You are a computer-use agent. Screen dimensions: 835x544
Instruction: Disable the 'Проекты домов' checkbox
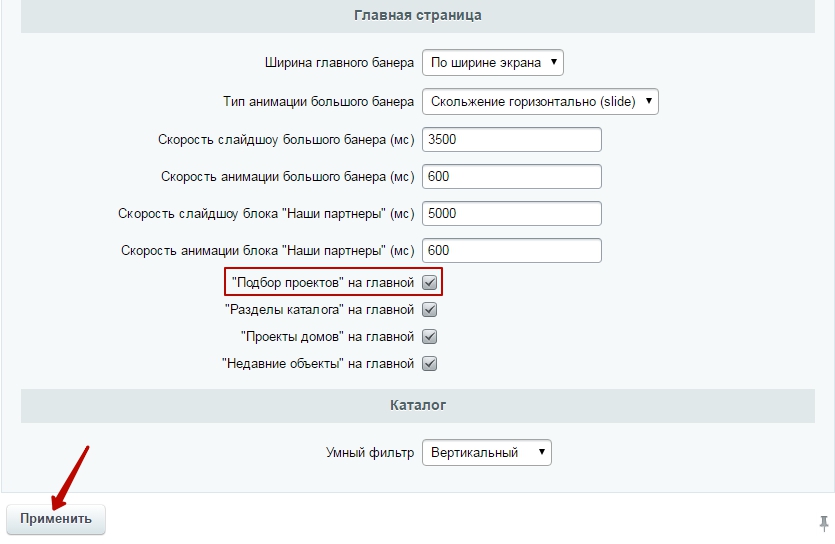tap(430, 337)
